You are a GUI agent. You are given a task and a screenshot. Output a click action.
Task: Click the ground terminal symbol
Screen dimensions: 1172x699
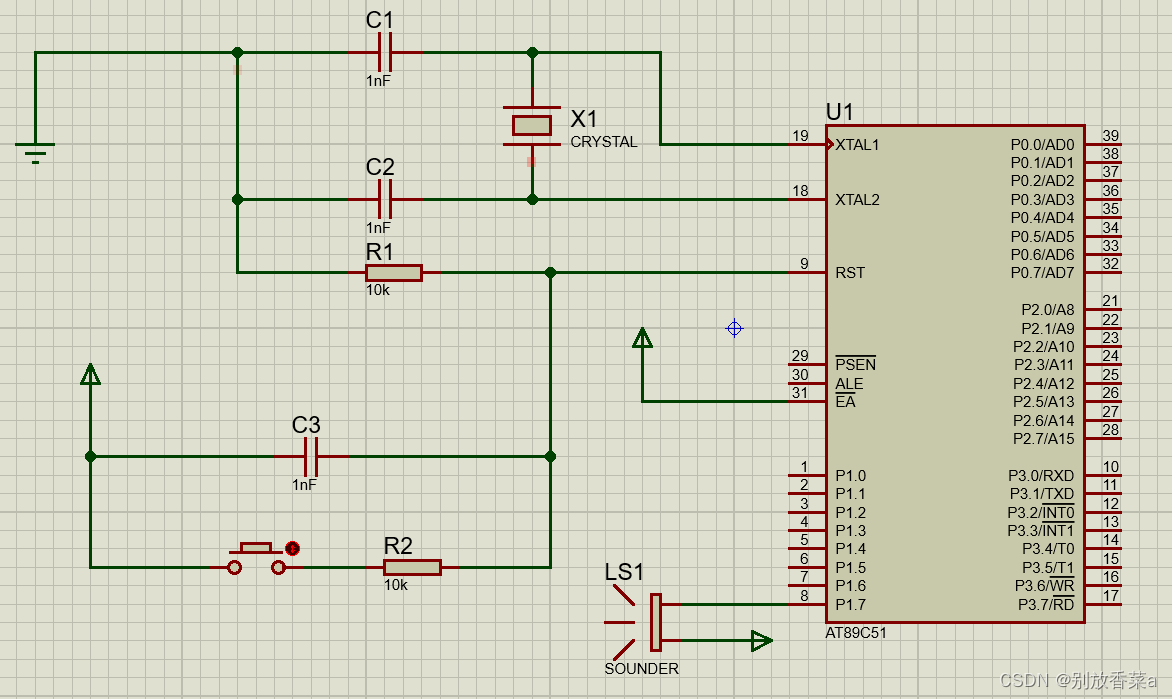[x=35, y=152]
